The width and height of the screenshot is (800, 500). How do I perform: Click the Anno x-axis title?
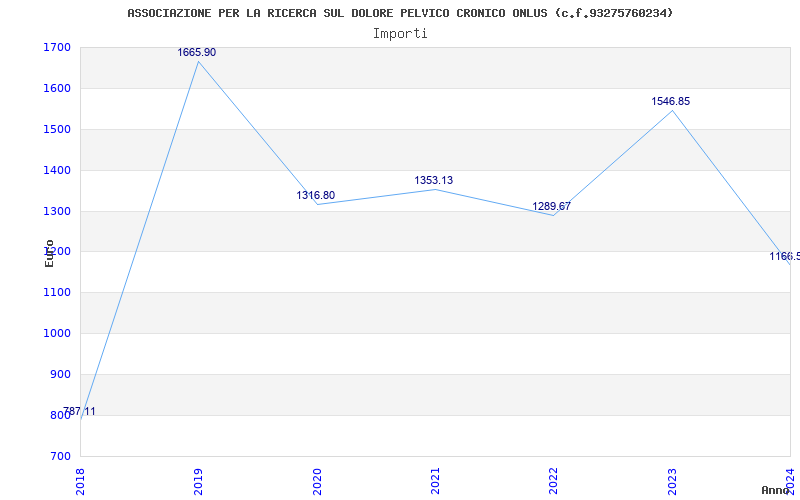coord(776,491)
